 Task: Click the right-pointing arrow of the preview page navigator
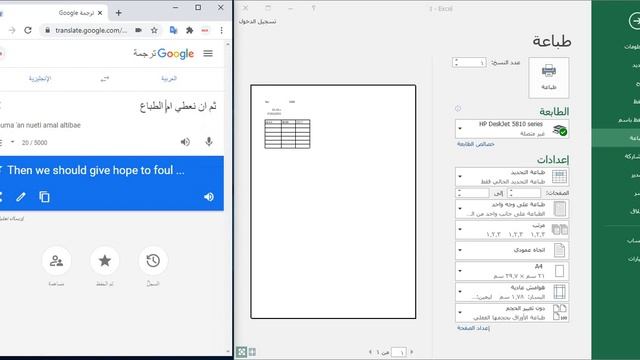(411, 352)
